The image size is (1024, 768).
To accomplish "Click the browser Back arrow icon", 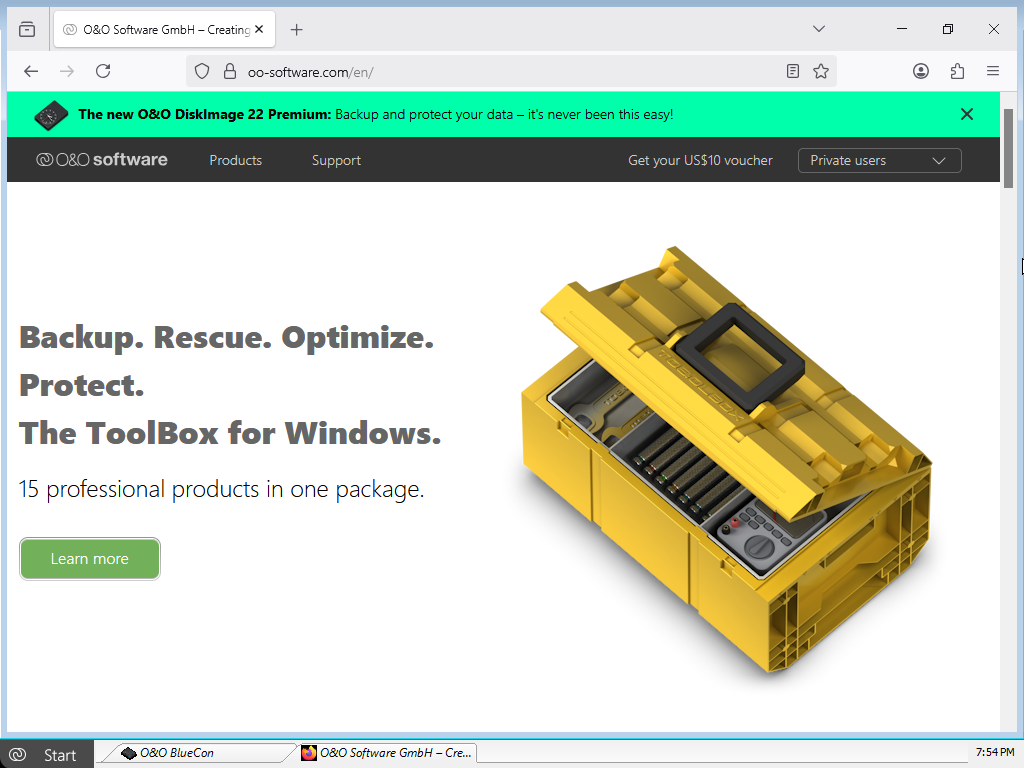I will click(x=31, y=71).
